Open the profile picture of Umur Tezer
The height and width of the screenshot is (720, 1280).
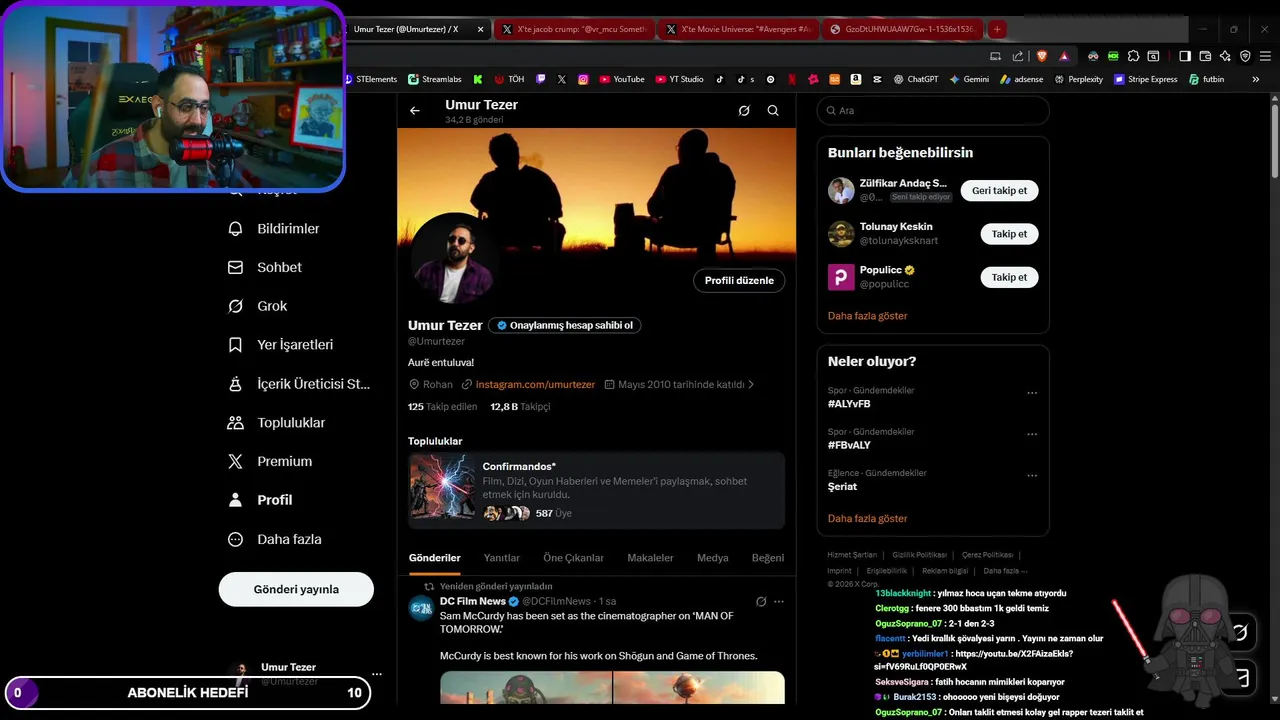pos(453,258)
